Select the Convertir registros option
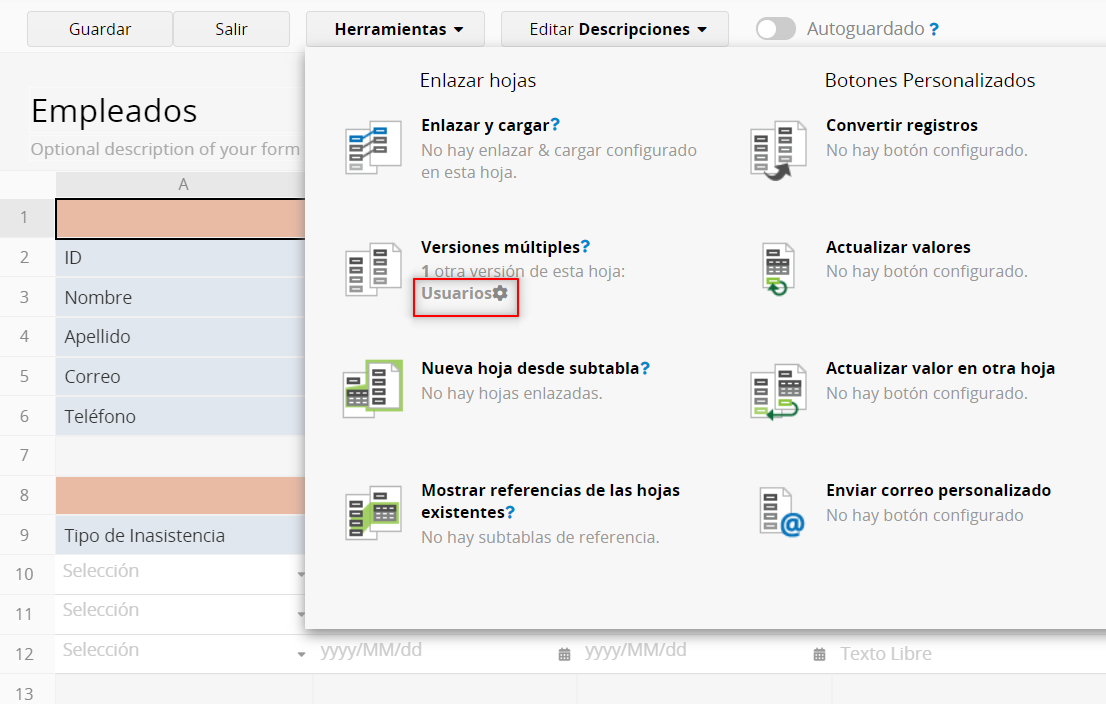Image resolution: width=1106 pixels, height=704 pixels. point(901,126)
